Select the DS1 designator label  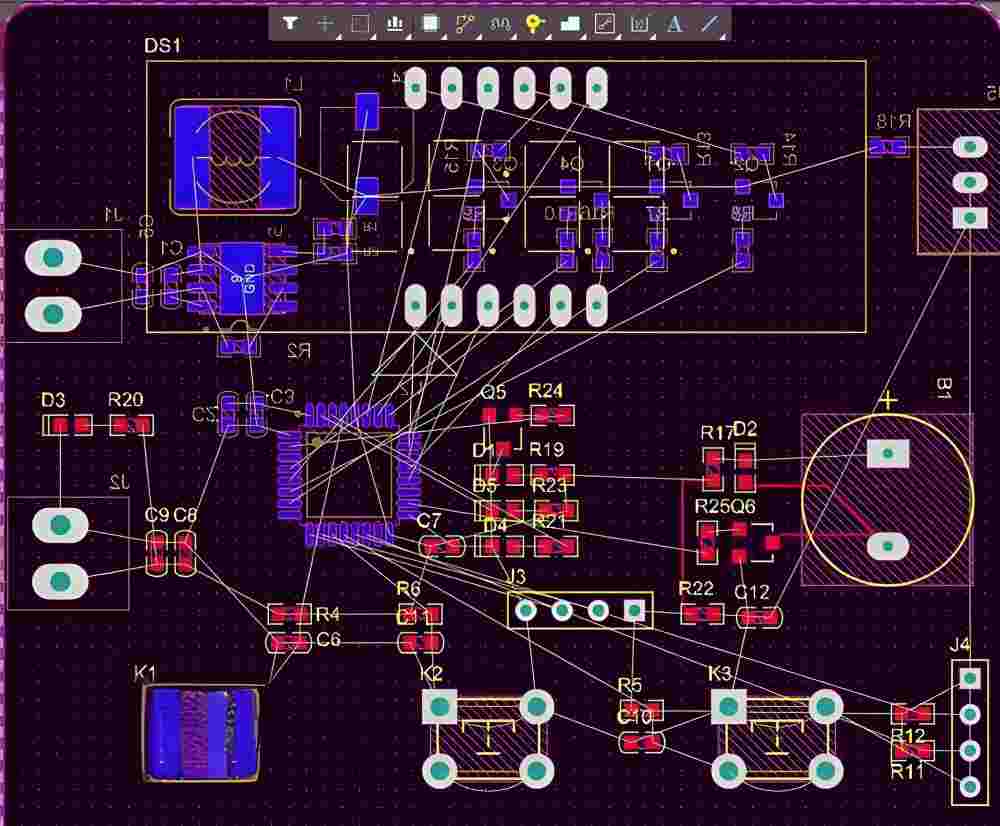(162, 45)
